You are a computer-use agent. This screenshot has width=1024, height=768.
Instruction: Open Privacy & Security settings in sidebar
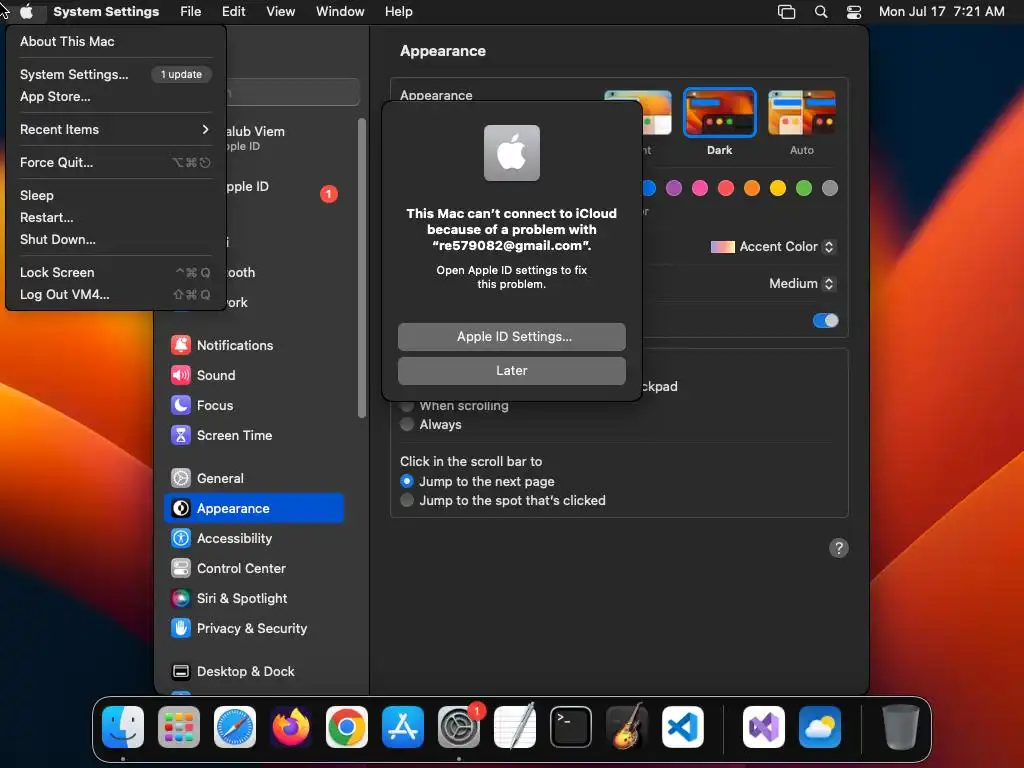coord(255,629)
